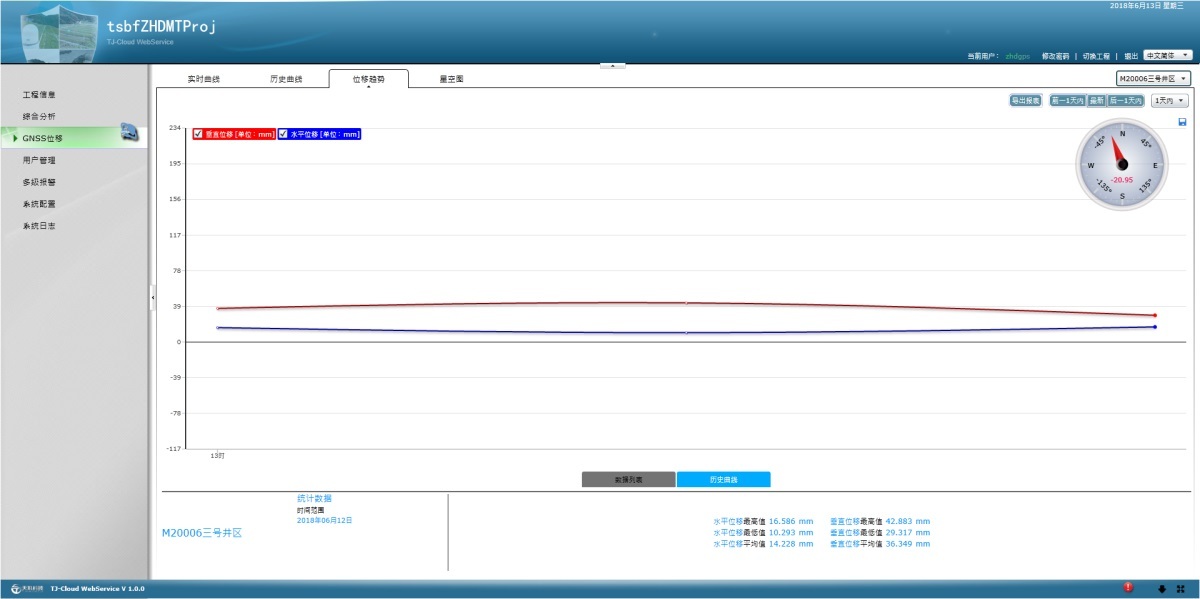Switch to the 实时曲线 tab
1200x599 pixels.
[204, 78]
